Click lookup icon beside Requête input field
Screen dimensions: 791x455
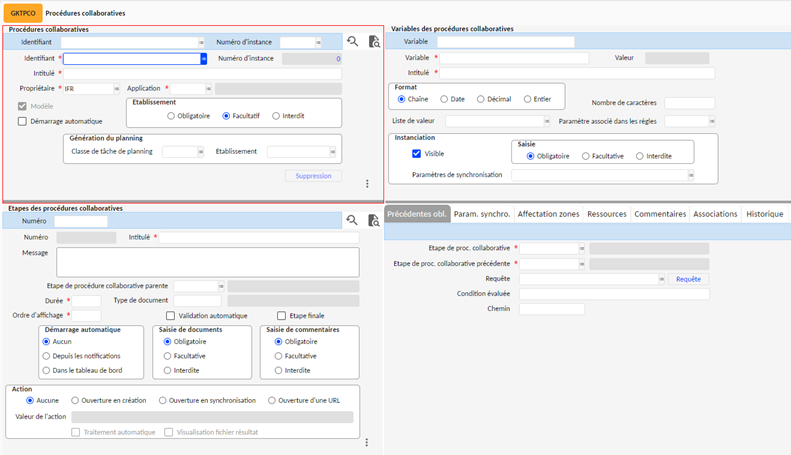661,279
